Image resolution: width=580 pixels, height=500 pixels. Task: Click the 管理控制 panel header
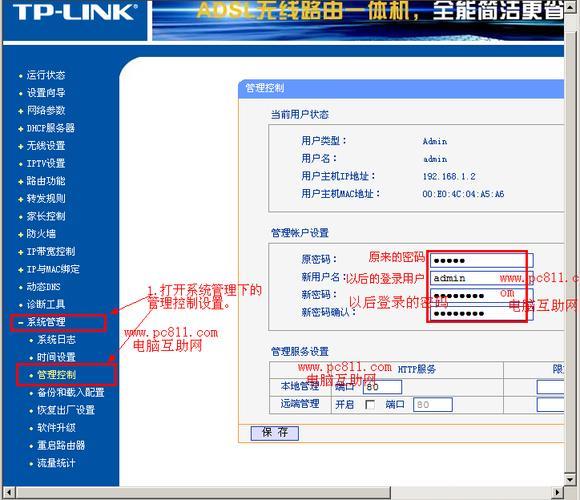(401, 89)
